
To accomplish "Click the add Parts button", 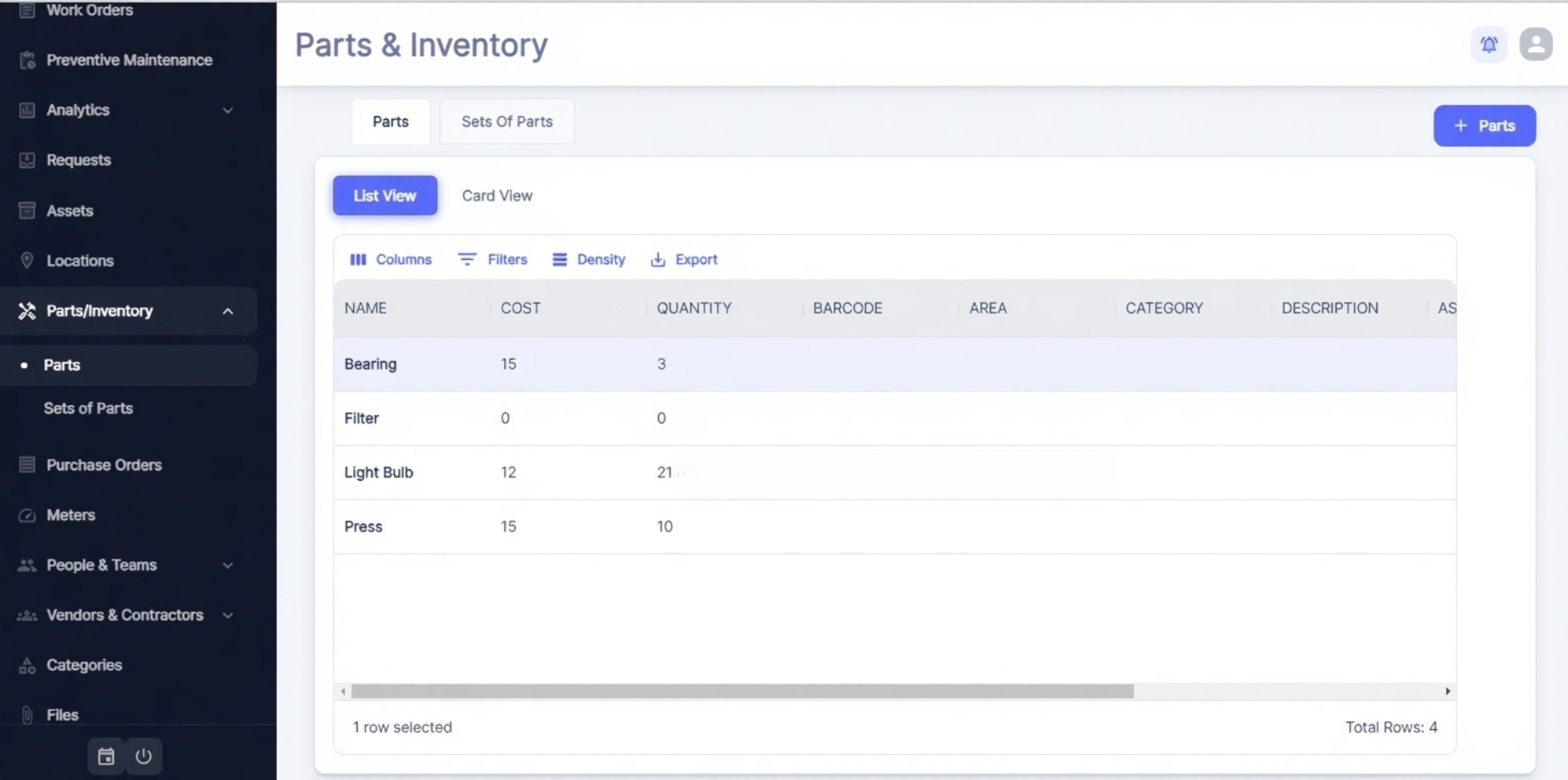I will [x=1484, y=126].
